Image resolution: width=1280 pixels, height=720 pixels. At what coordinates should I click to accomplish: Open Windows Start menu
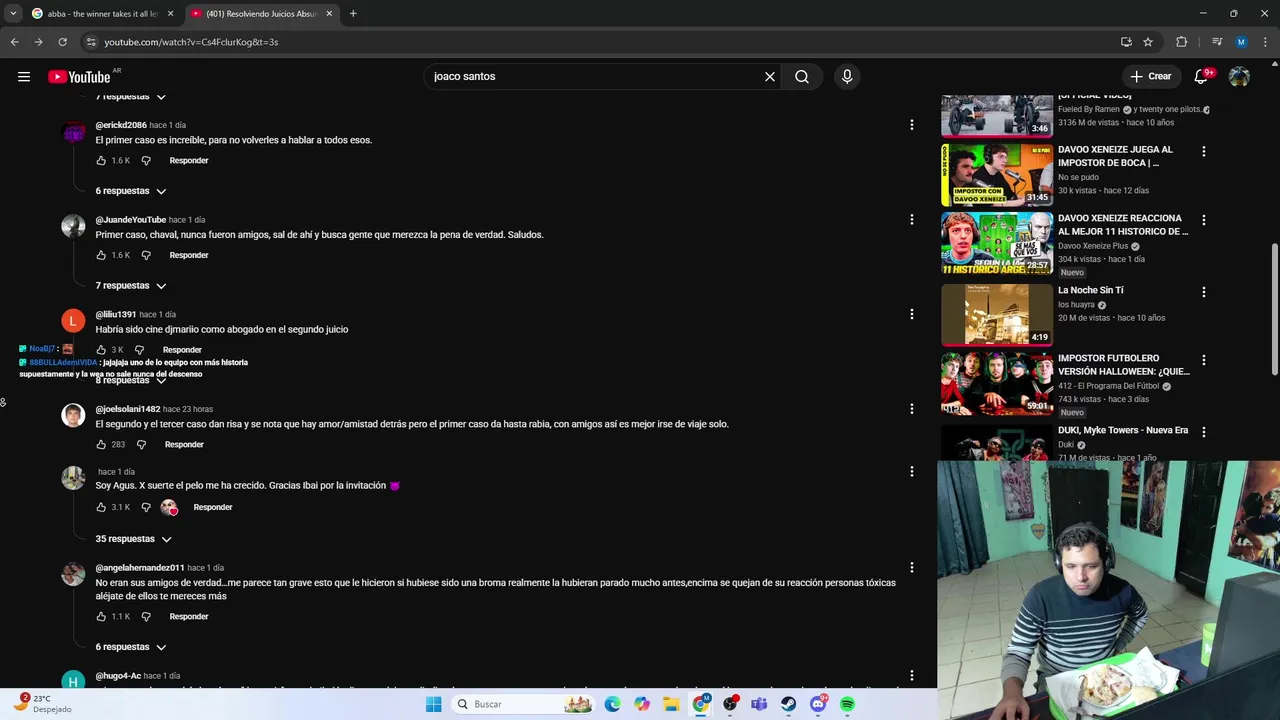coord(433,704)
